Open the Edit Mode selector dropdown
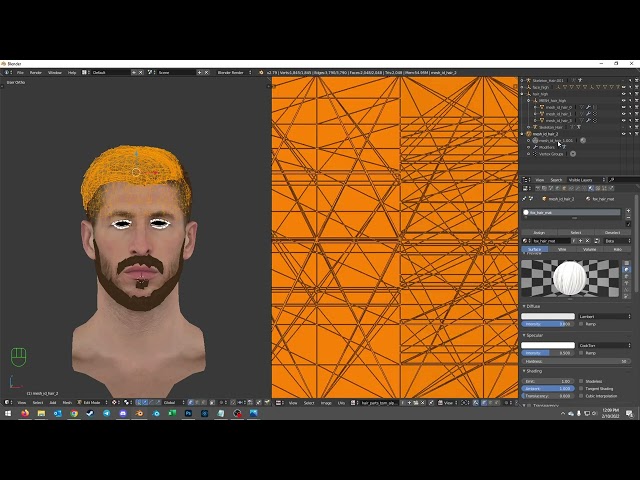Screen dimensions: 640x480 [x=92, y=402]
